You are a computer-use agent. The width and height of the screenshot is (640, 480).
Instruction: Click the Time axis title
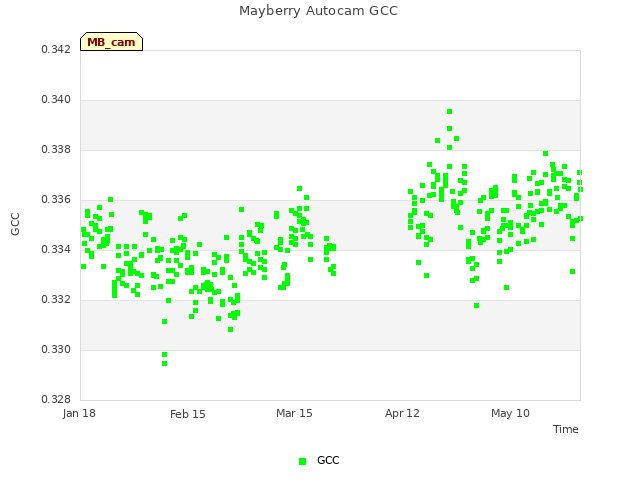point(566,429)
